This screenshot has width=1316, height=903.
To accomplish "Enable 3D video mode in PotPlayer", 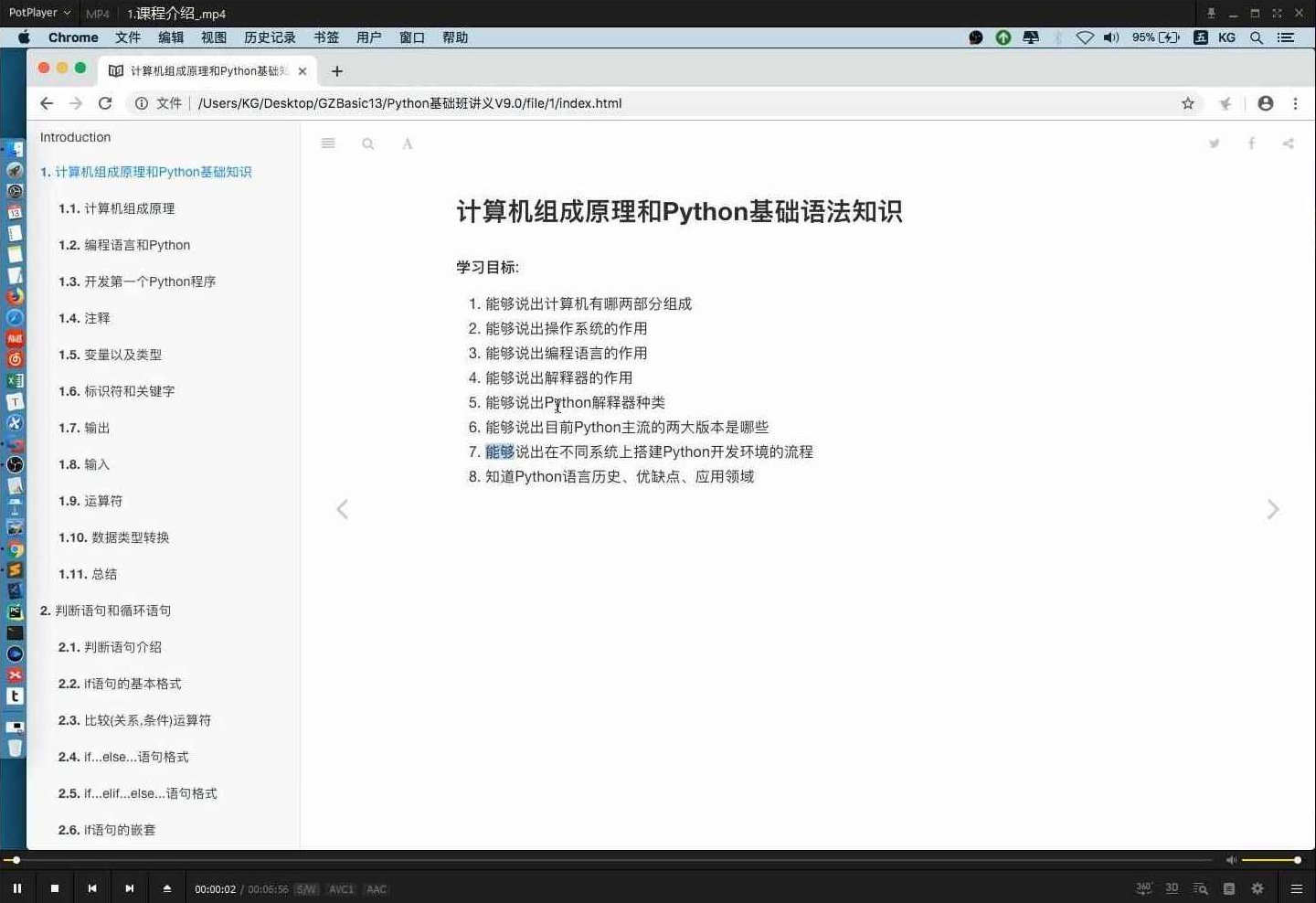I will point(1172,887).
